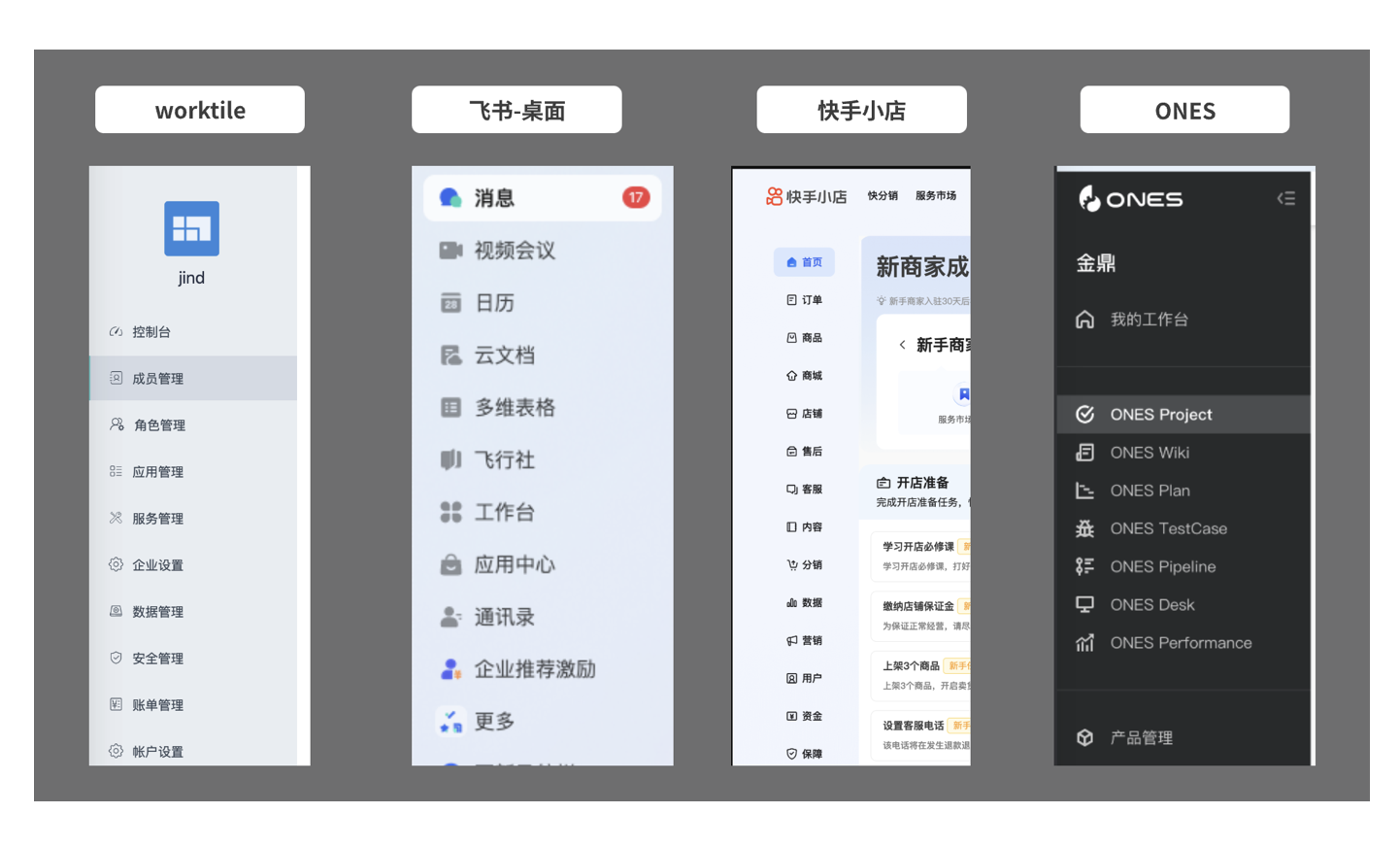The height and width of the screenshot is (847, 1400).
Task: Click the monitor icon for ONES Desk
Action: point(1084,604)
